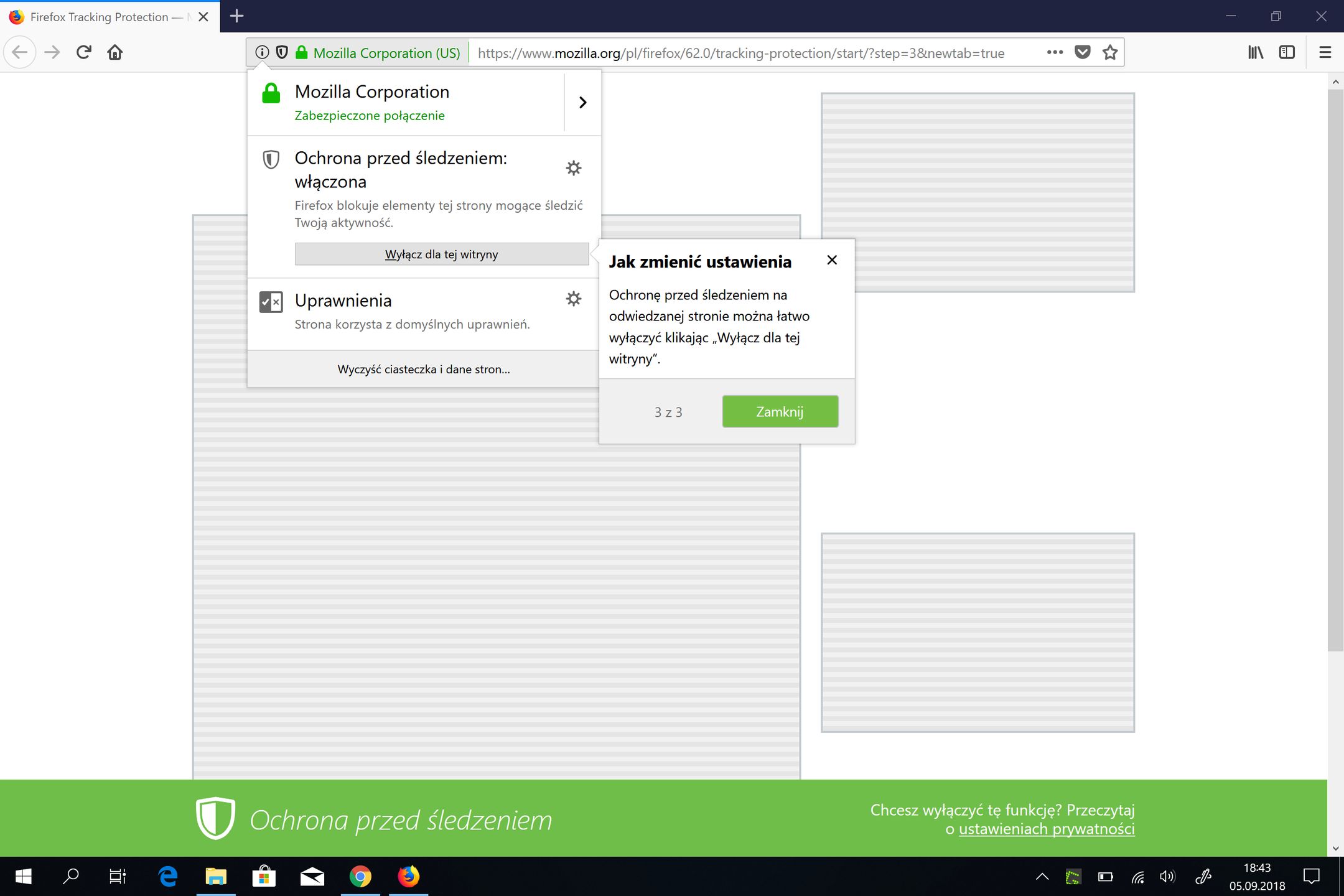Select the Firefox Tracking Protection tab

(x=100, y=17)
